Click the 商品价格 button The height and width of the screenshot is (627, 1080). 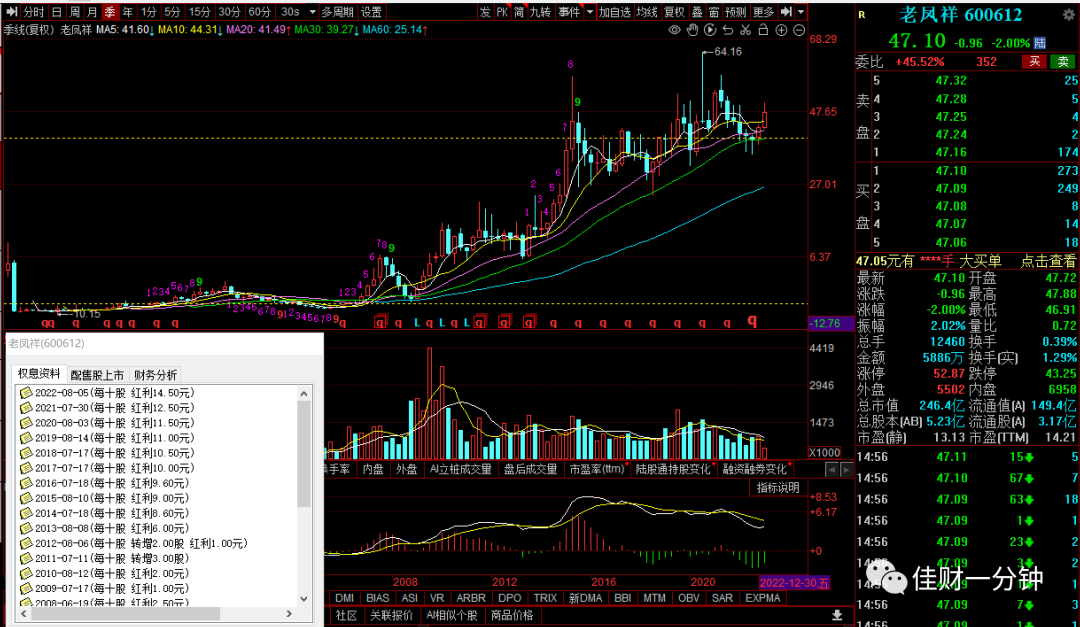point(512,615)
